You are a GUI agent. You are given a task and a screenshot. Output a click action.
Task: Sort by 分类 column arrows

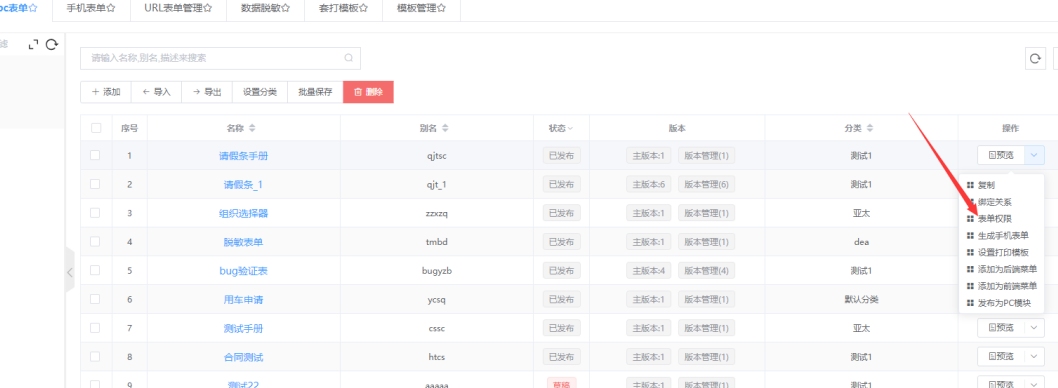coord(870,128)
